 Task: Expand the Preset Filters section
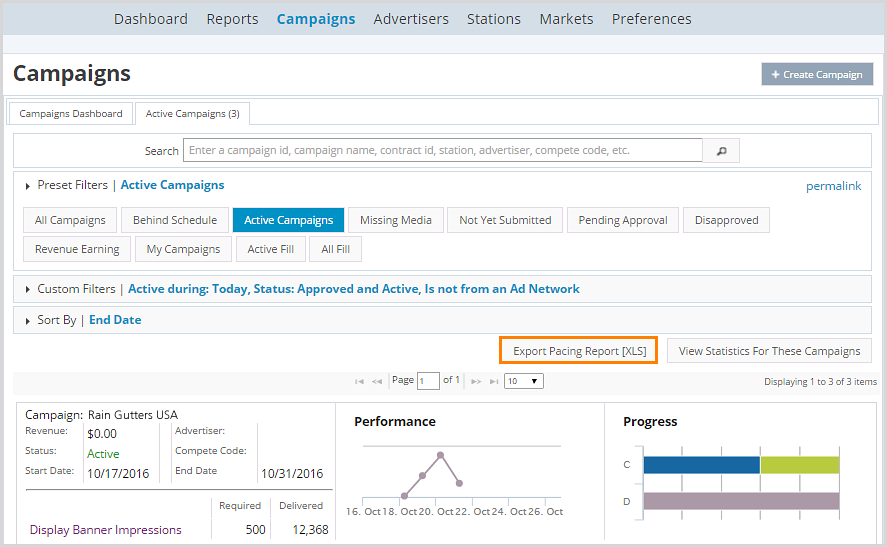pyautogui.click(x=28, y=186)
